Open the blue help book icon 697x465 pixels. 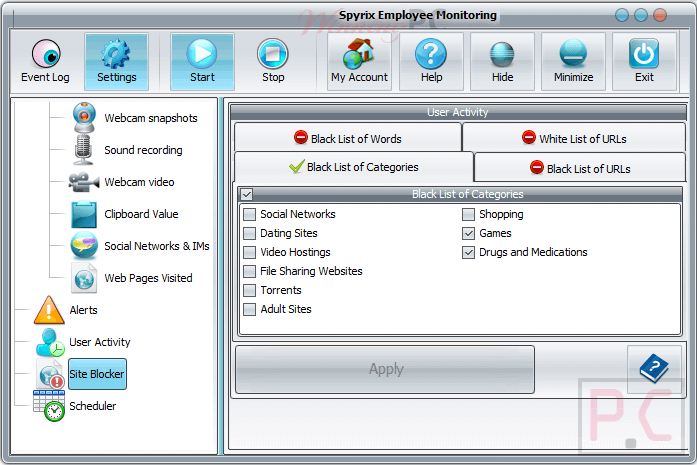point(654,369)
